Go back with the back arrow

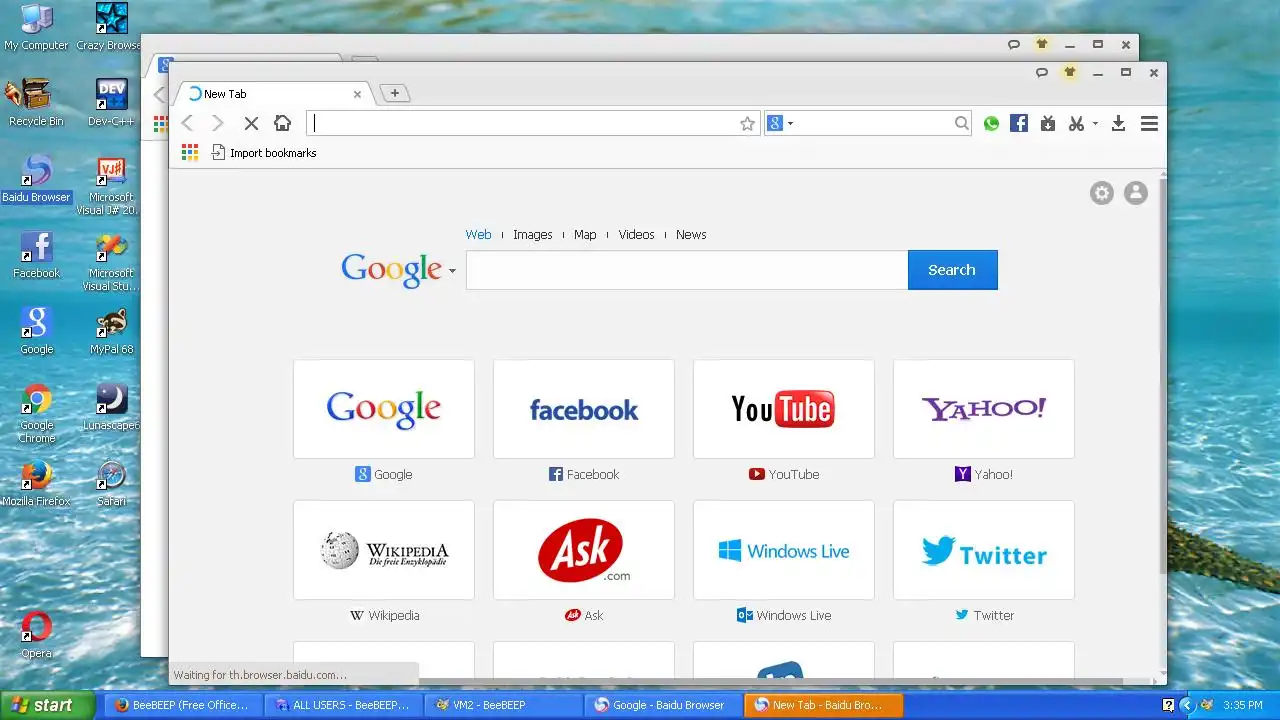(x=187, y=123)
